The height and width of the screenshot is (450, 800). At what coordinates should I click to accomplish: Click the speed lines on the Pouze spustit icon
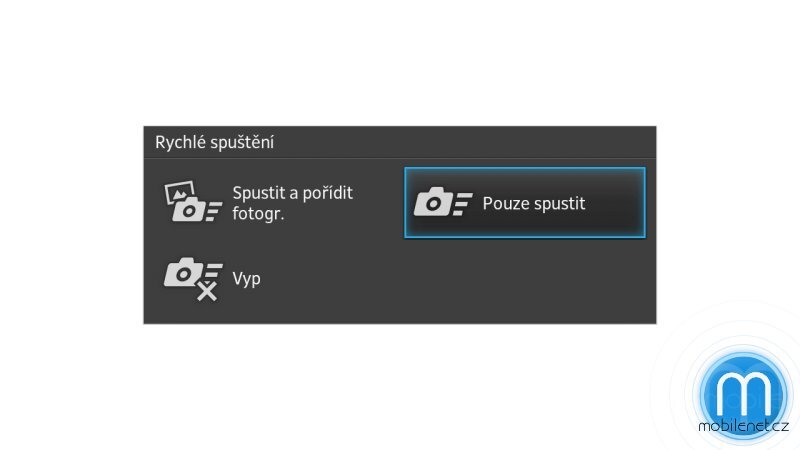click(460, 203)
